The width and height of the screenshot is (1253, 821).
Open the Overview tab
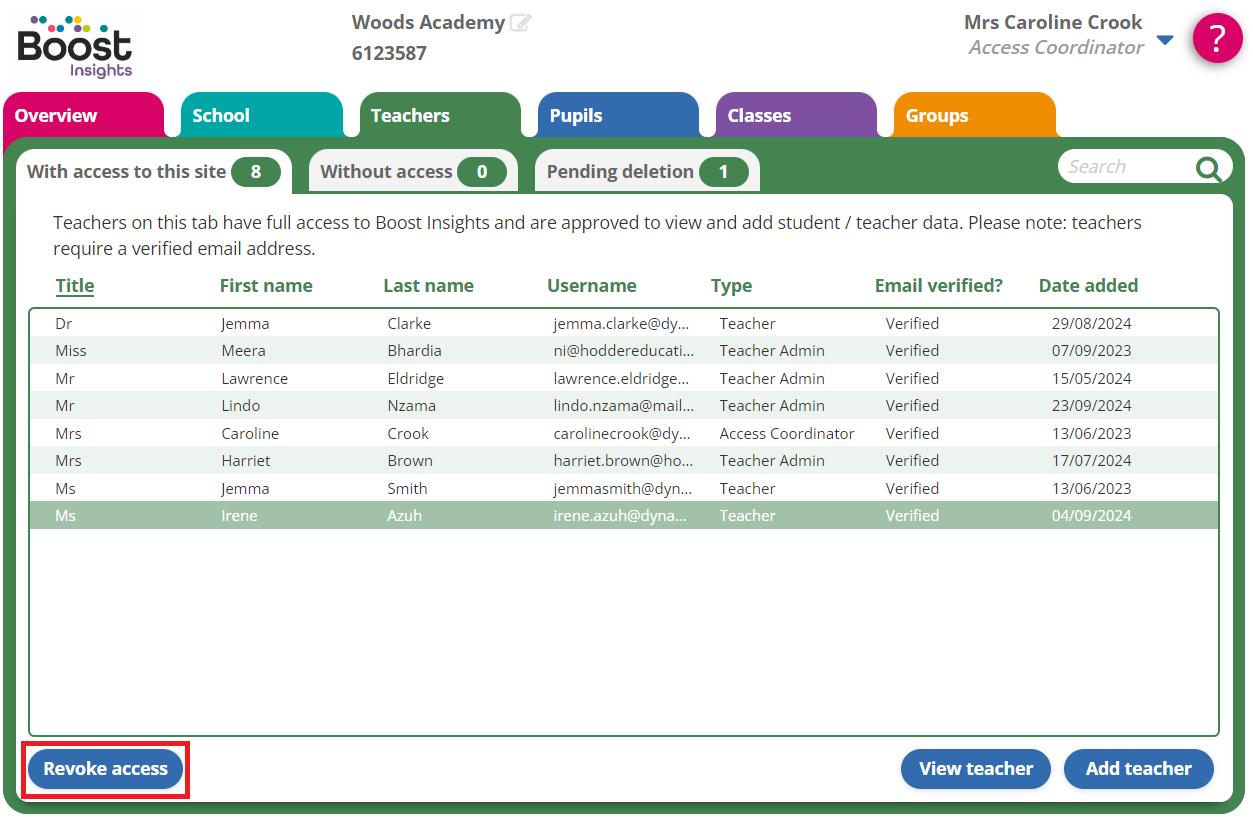57,116
